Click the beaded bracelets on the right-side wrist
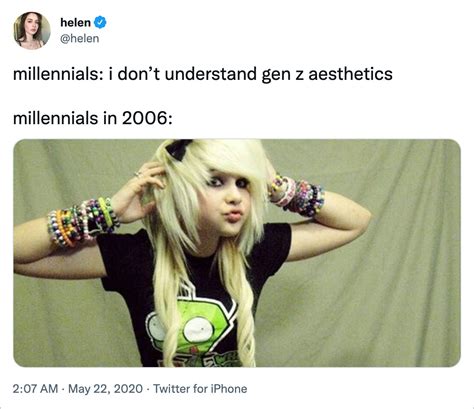This screenshot has height=409, width=474. pyautogui.click(x=297, y=195)
